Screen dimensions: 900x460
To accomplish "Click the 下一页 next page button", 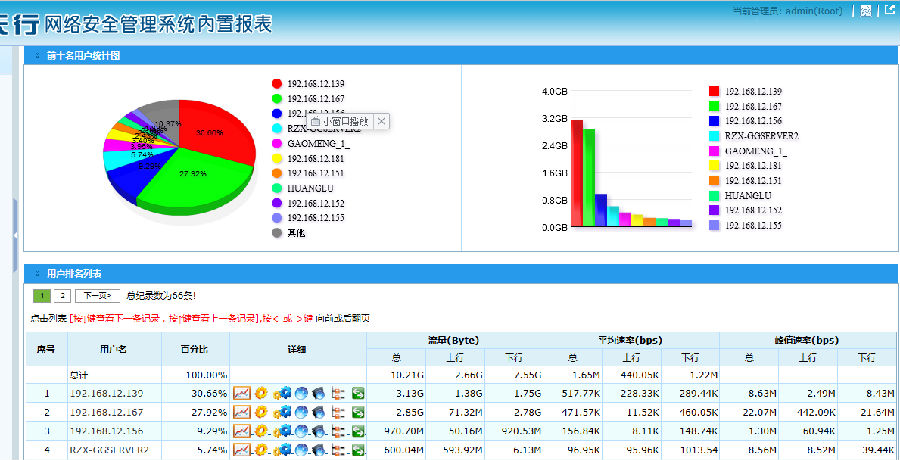I will (95, 296).
